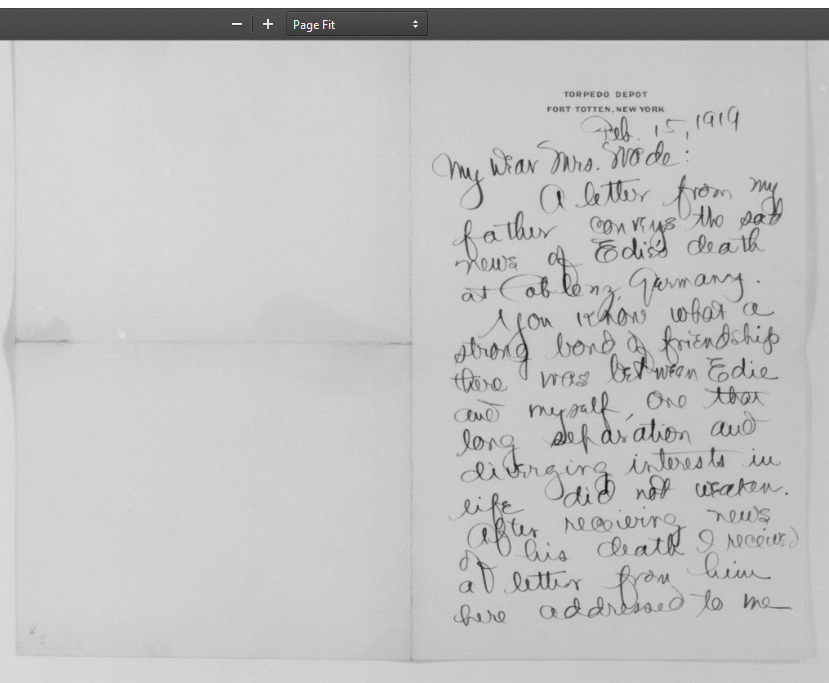Click the TORPEDO DEPOT letterhead text

[x=604, y=94]
